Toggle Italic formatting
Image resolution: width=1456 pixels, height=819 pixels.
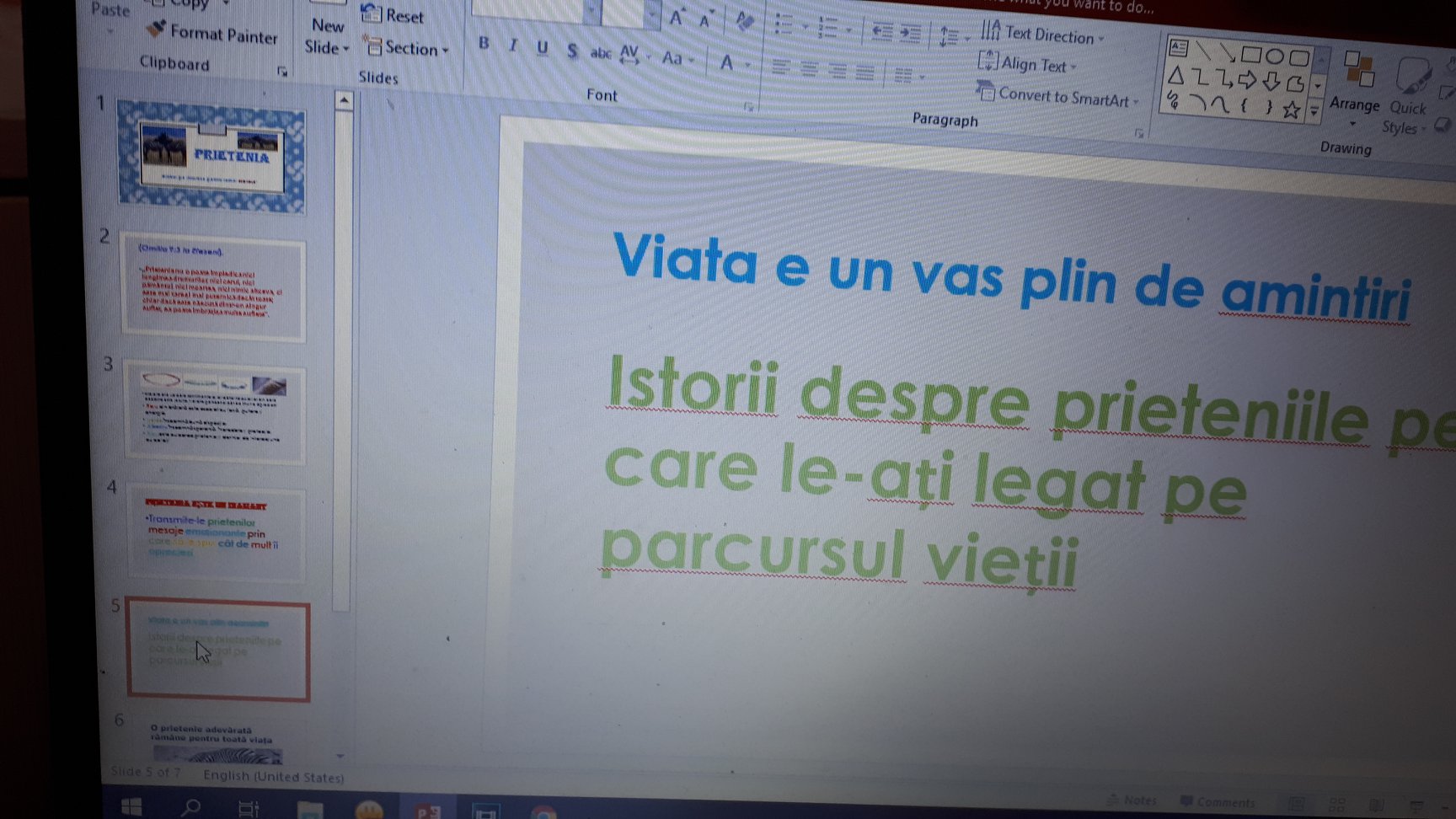(x=512, y=45)
